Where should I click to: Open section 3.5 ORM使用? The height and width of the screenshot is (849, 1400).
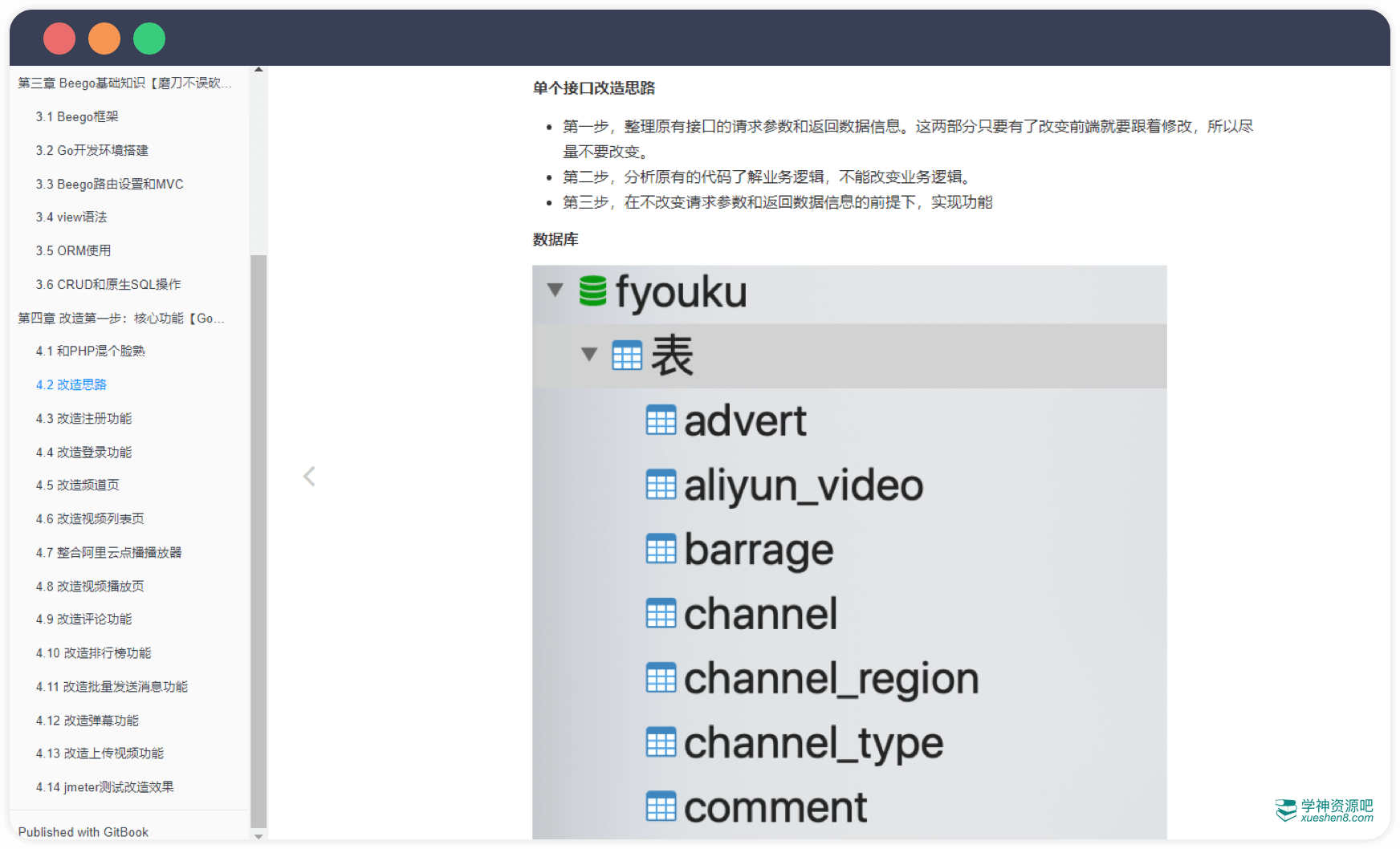pyautogui.click(x=73, y=251)
